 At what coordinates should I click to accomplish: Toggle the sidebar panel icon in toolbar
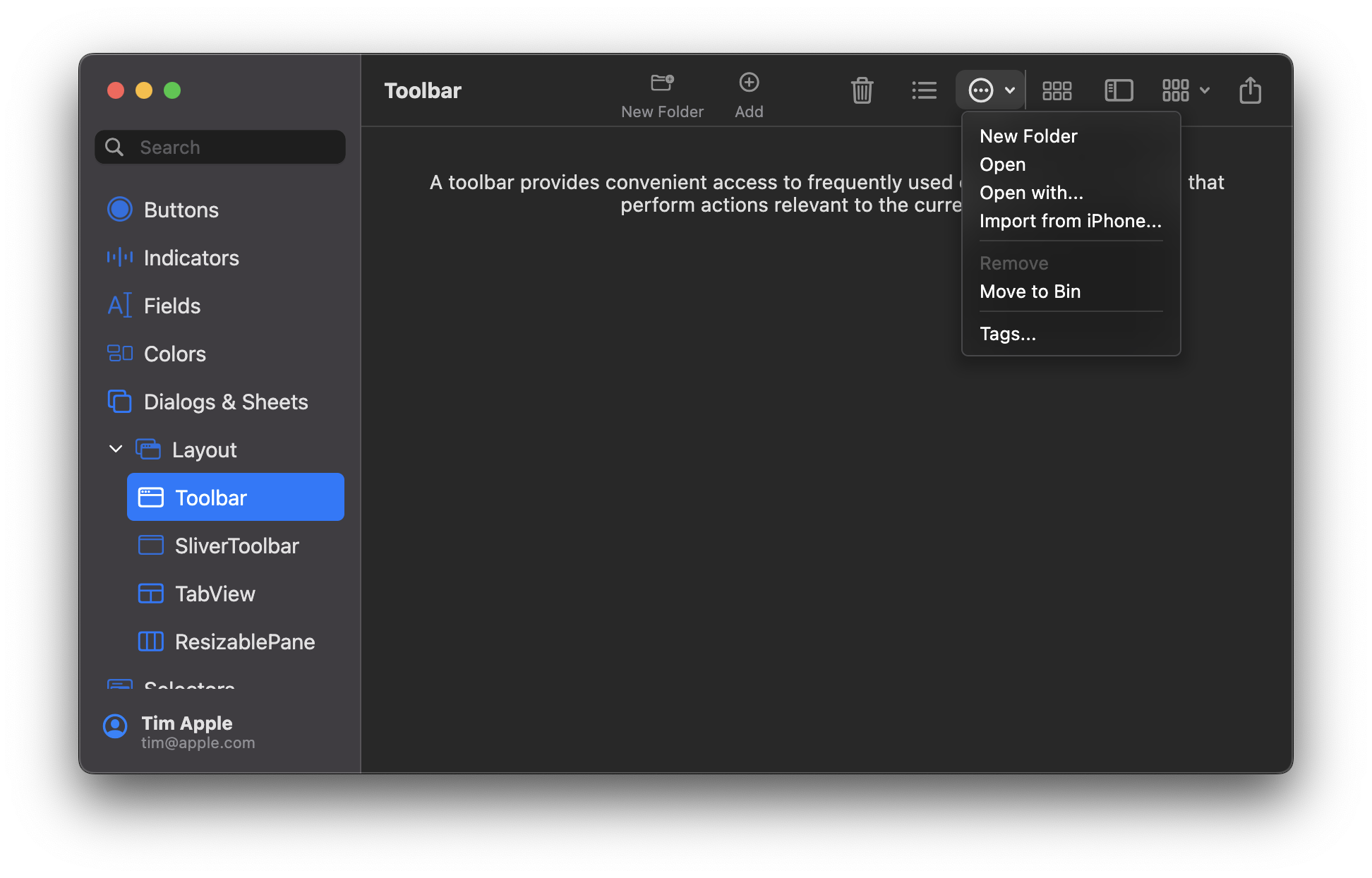[1119, 90]
